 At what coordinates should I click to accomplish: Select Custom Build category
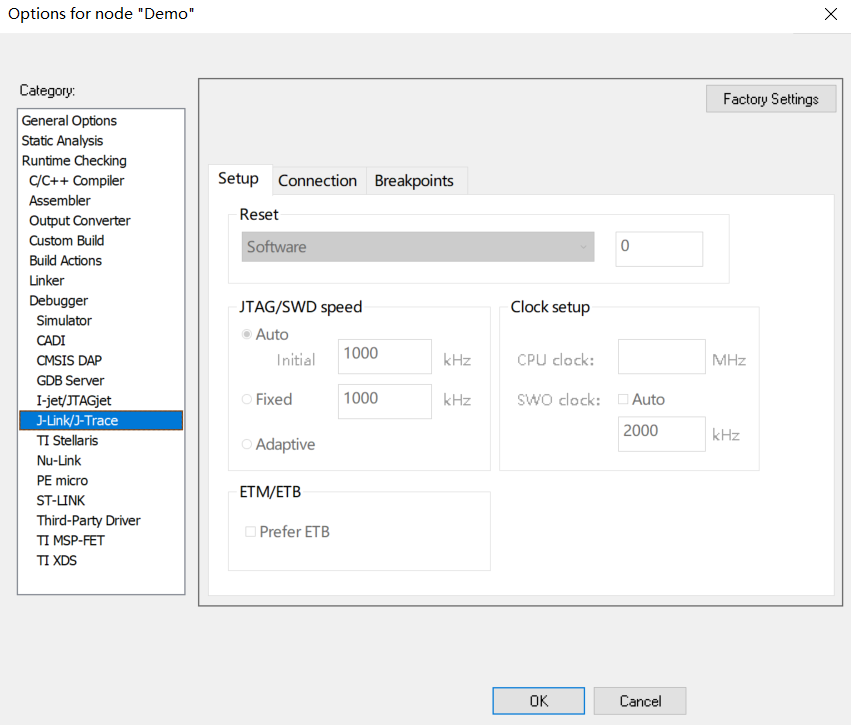[x=66, y=240]
